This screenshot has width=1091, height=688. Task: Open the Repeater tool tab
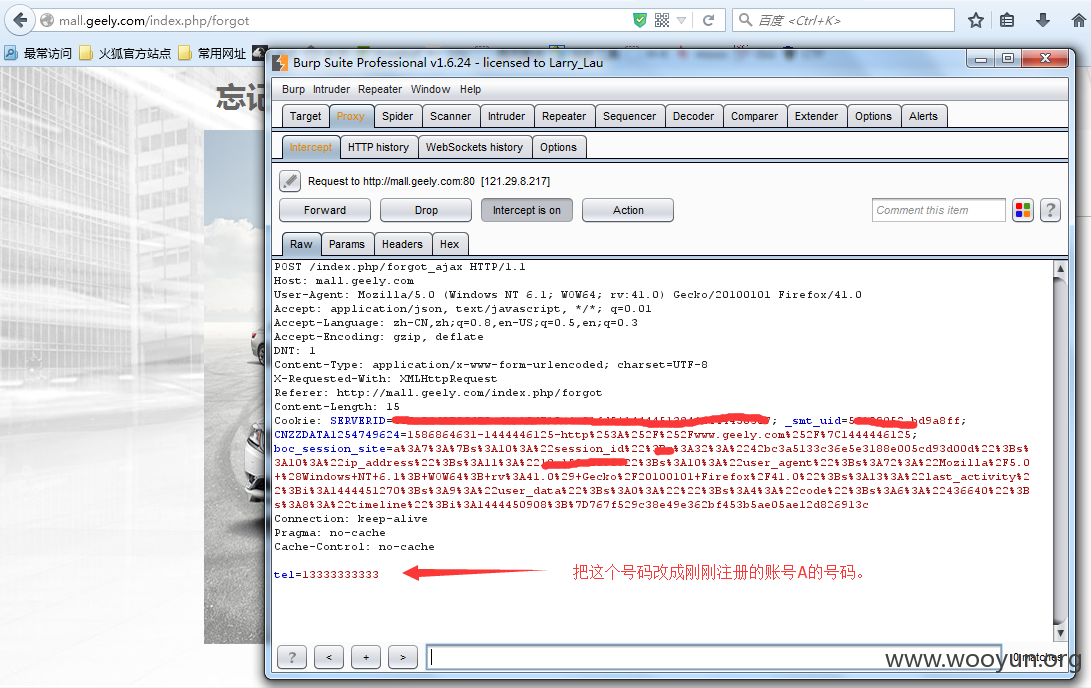click(x=564, y=116)
